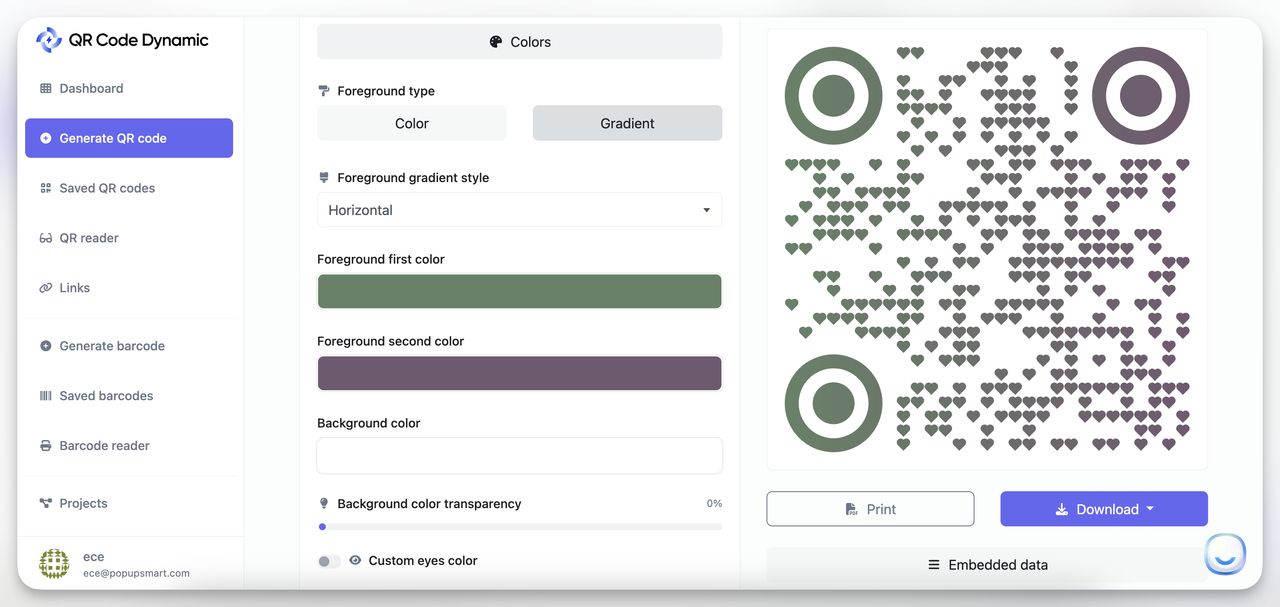Image resolution: width=1280 pixels, height=607 pixels.
Task: Expand the Embedded data section
Action: [986, 565]
